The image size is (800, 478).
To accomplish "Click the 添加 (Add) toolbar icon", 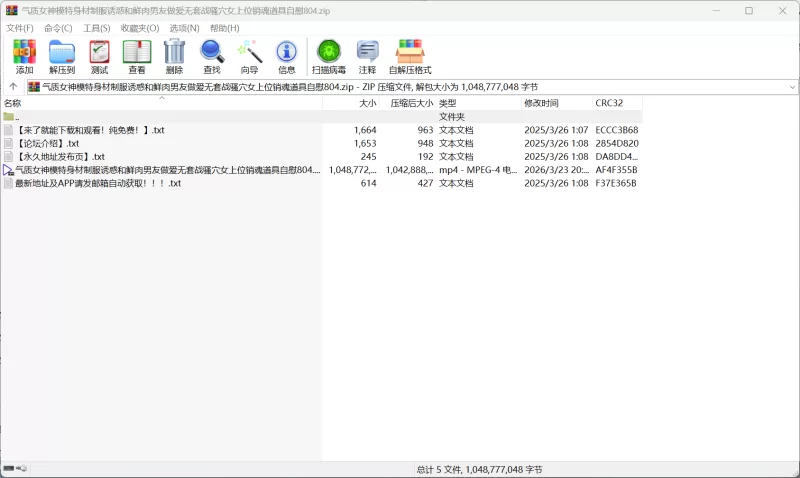I will (x=24, y=57).
